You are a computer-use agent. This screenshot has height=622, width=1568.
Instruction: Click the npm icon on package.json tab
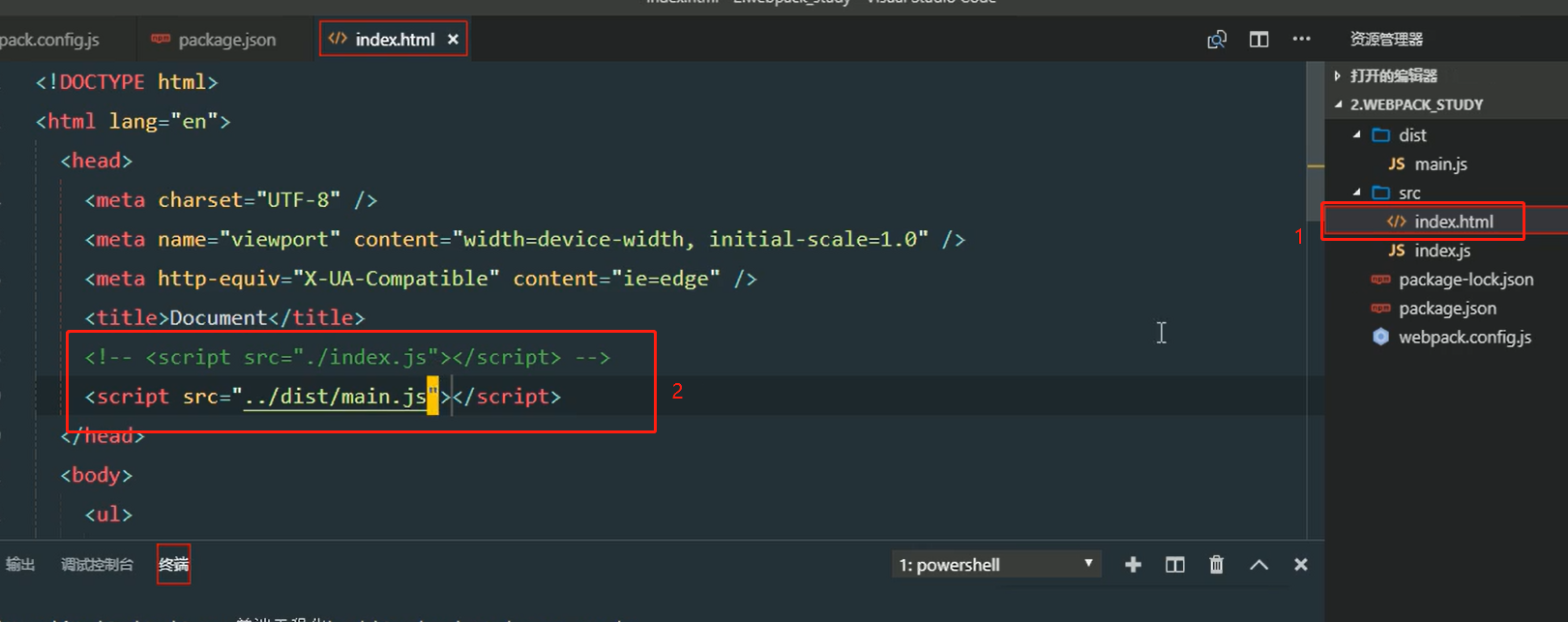161,39
